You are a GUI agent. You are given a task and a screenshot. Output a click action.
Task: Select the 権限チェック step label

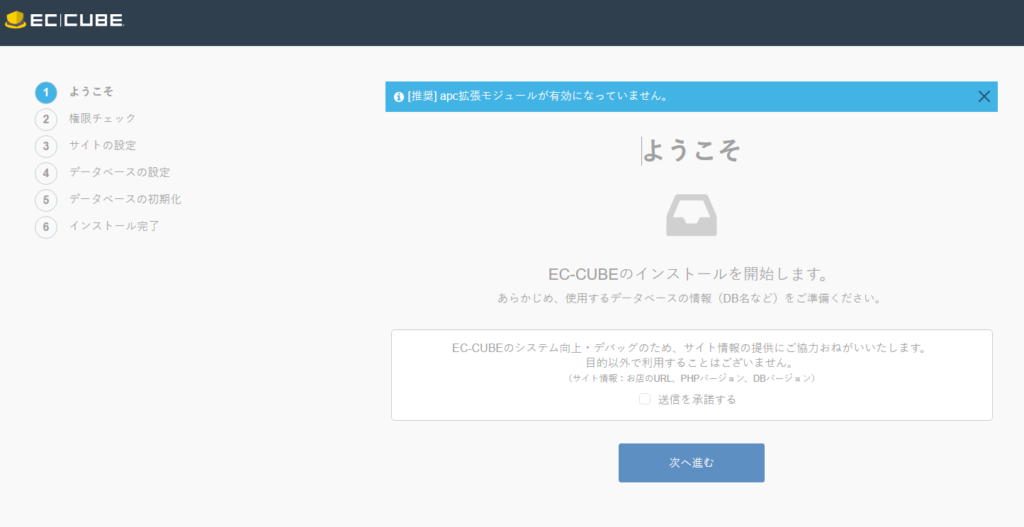[103, 118]
